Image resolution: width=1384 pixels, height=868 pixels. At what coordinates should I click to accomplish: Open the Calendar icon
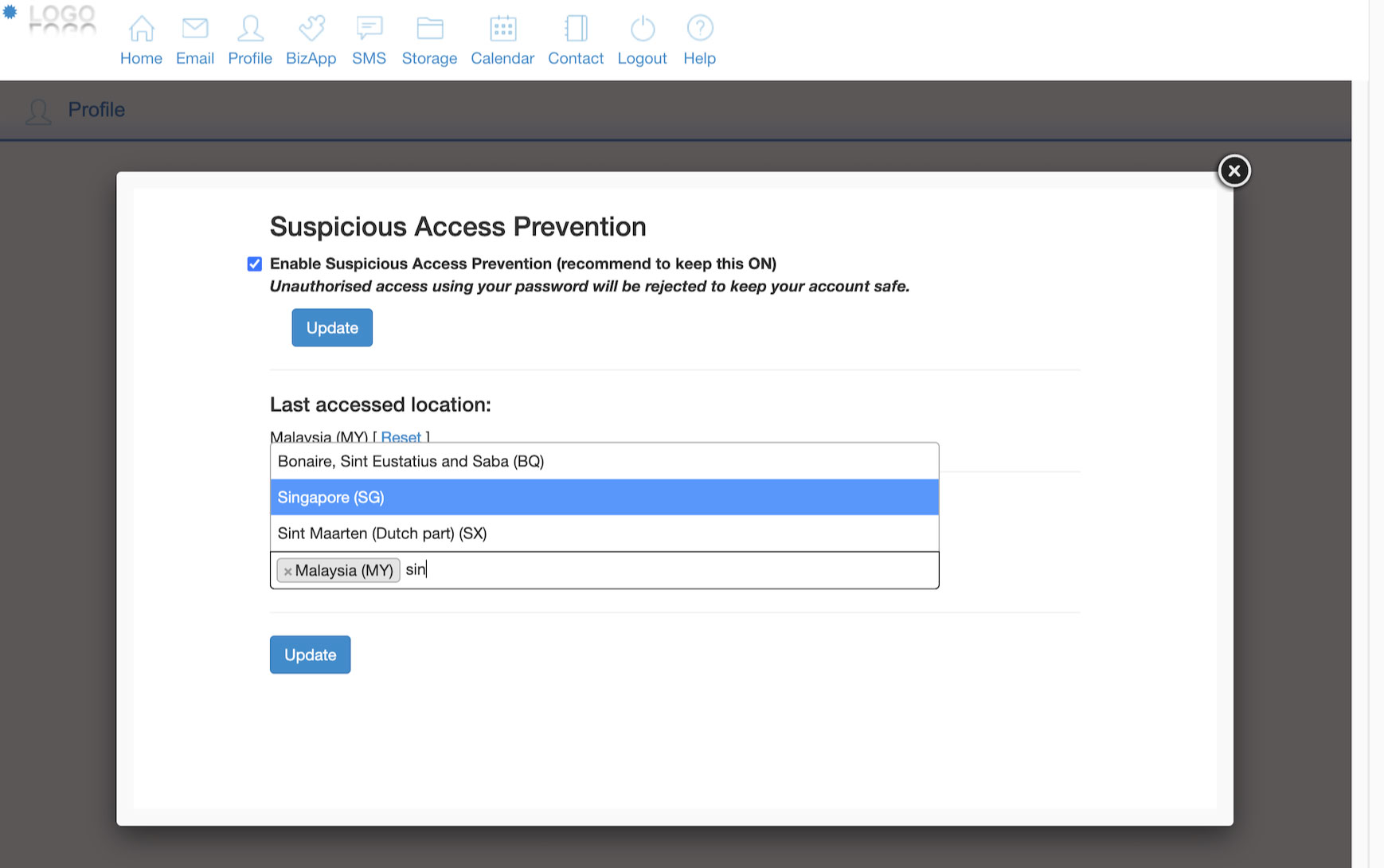[x=502, y=29]
